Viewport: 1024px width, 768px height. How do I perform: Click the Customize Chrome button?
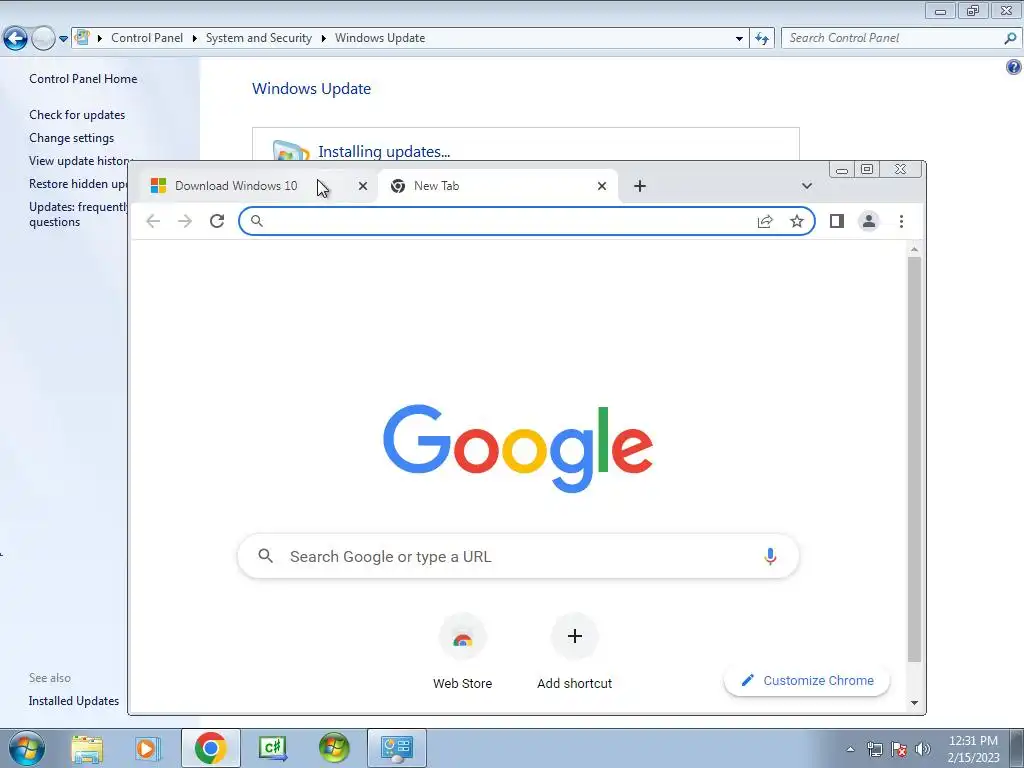tap(807, 680)
